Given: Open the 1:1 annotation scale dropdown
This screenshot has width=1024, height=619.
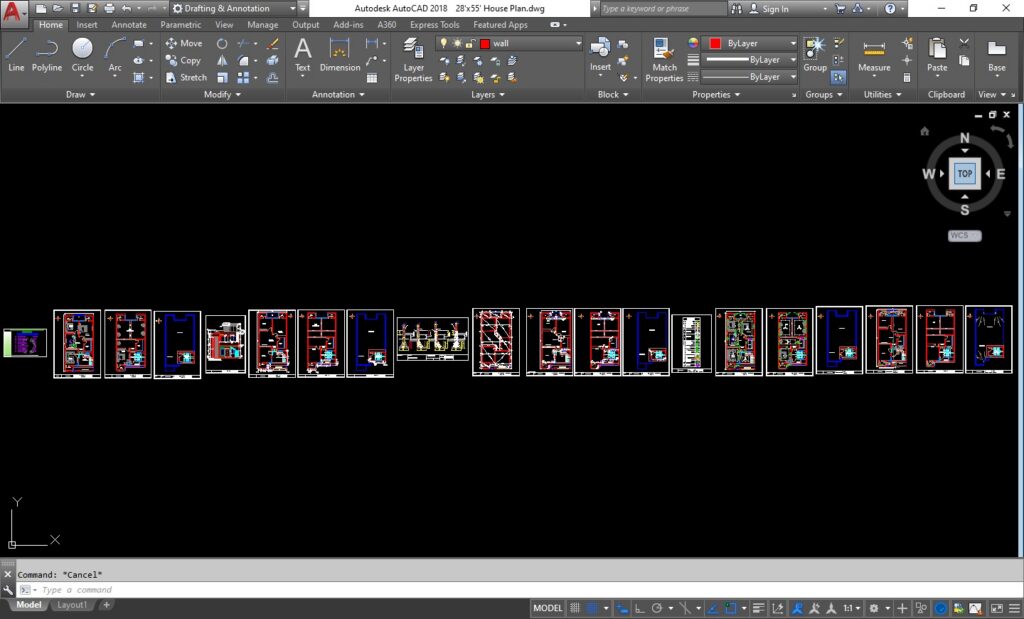Looking at the screenshot, I should click(851, 608).
